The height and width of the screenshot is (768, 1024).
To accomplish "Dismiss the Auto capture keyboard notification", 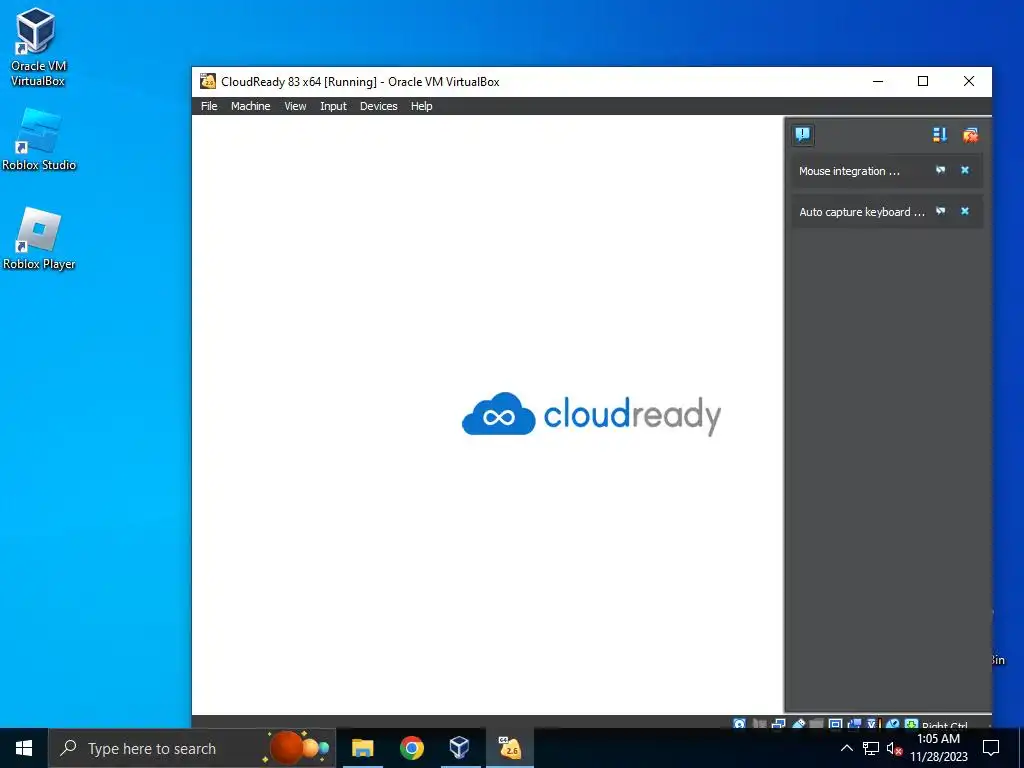I will point(965,212).
